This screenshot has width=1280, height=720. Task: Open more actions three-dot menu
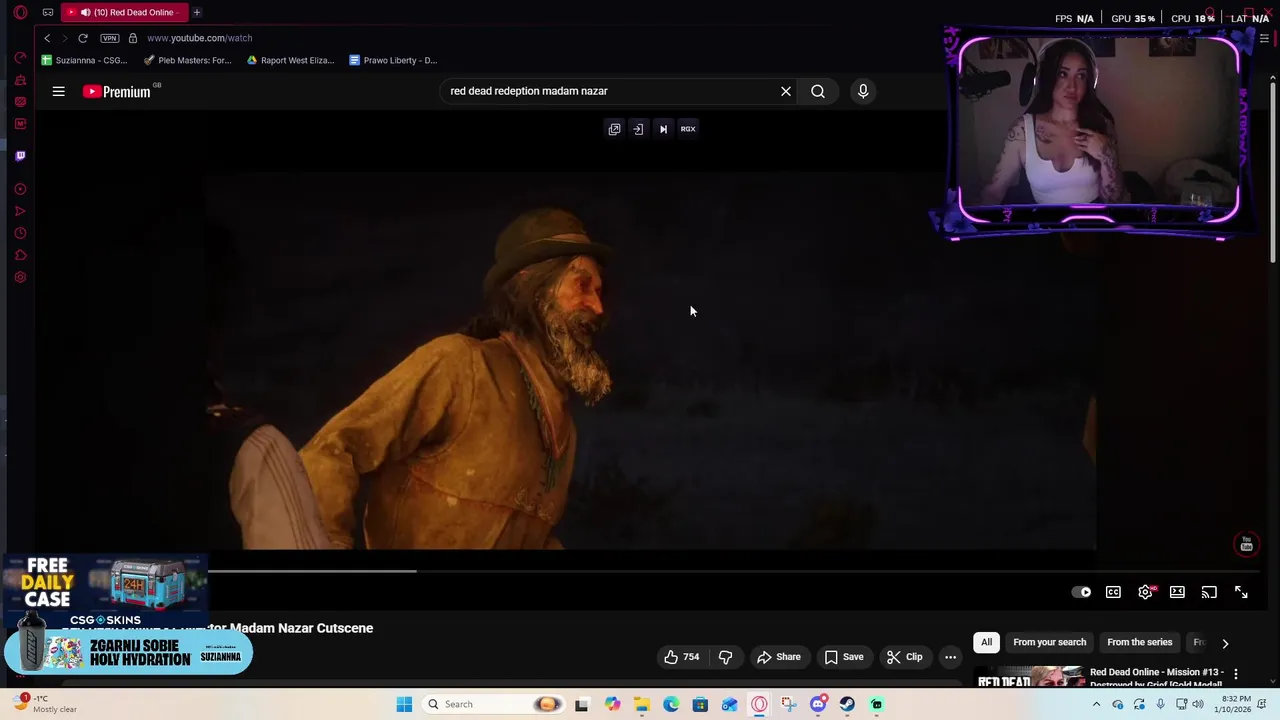(950, 657)
